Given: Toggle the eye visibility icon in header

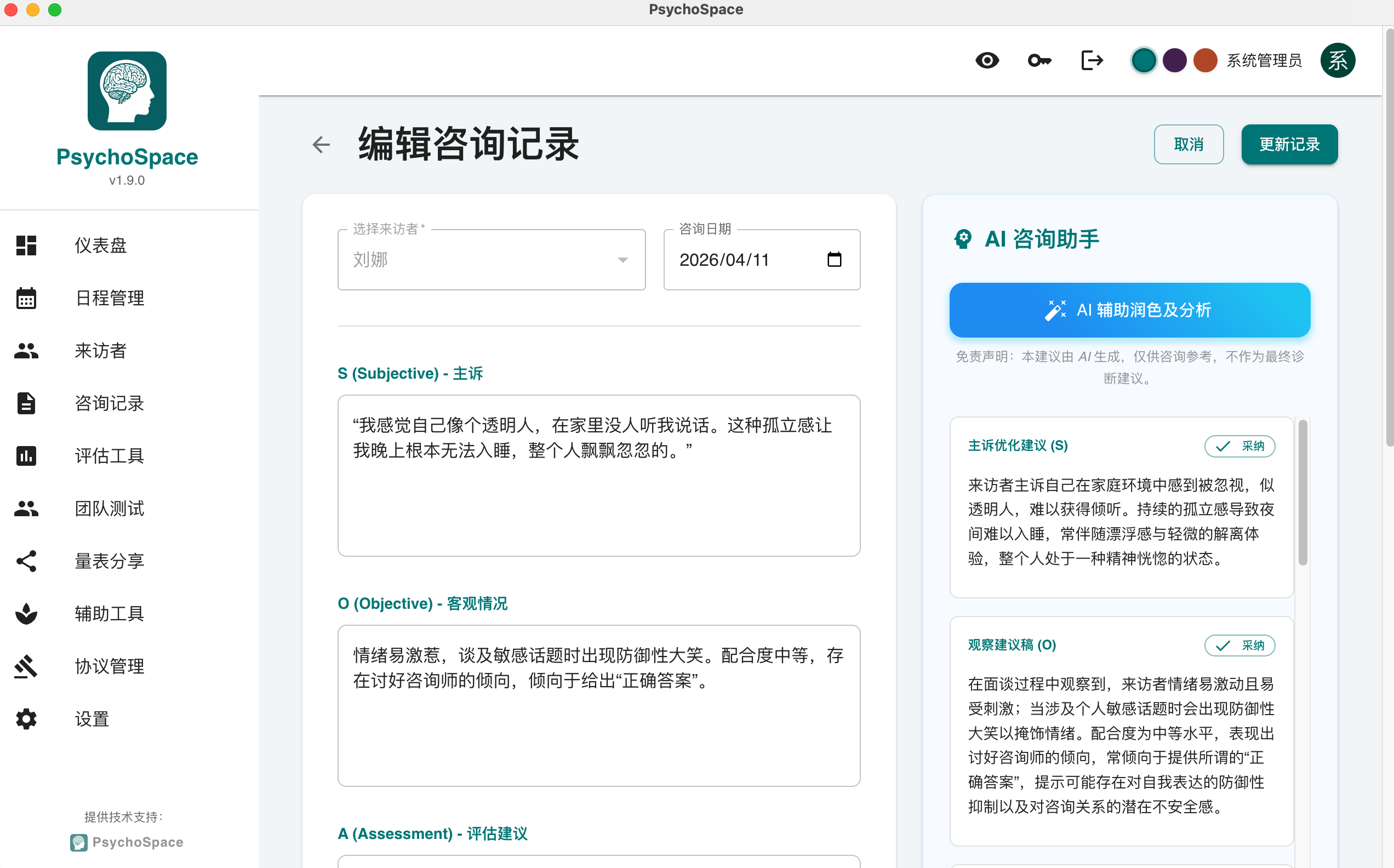Looking at the screenshot, I should [986, 60].
